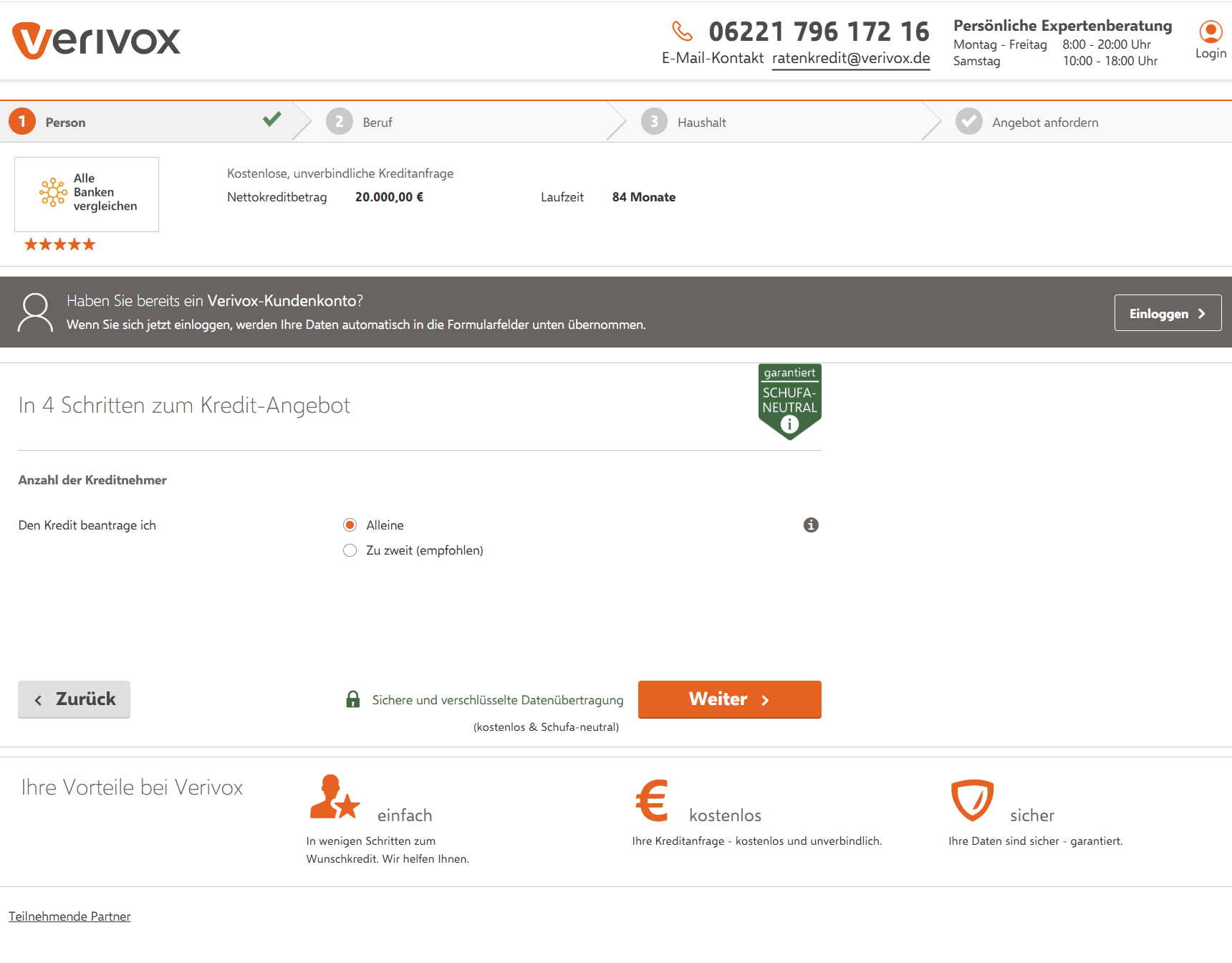Click the Einloggen button

point(1168,313)
